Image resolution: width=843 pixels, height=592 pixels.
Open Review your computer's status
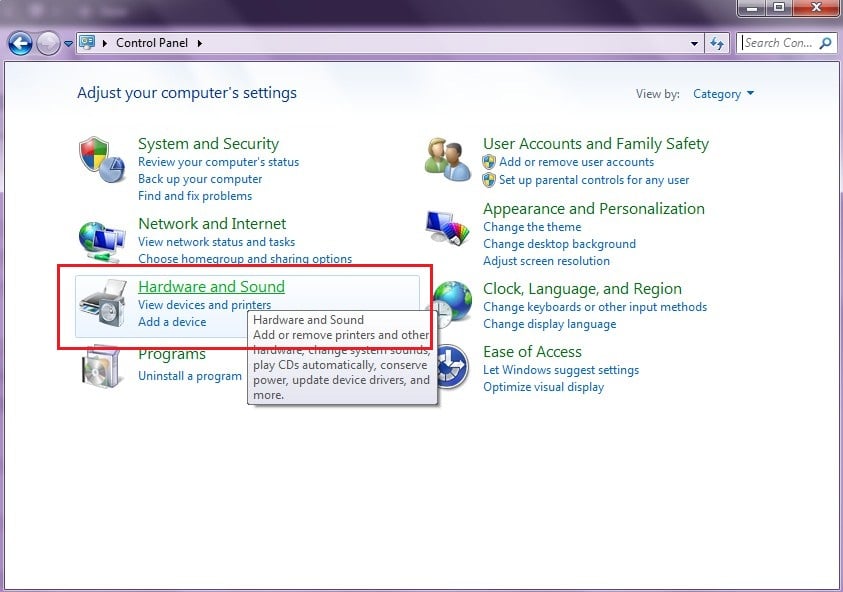coord(218,162)
